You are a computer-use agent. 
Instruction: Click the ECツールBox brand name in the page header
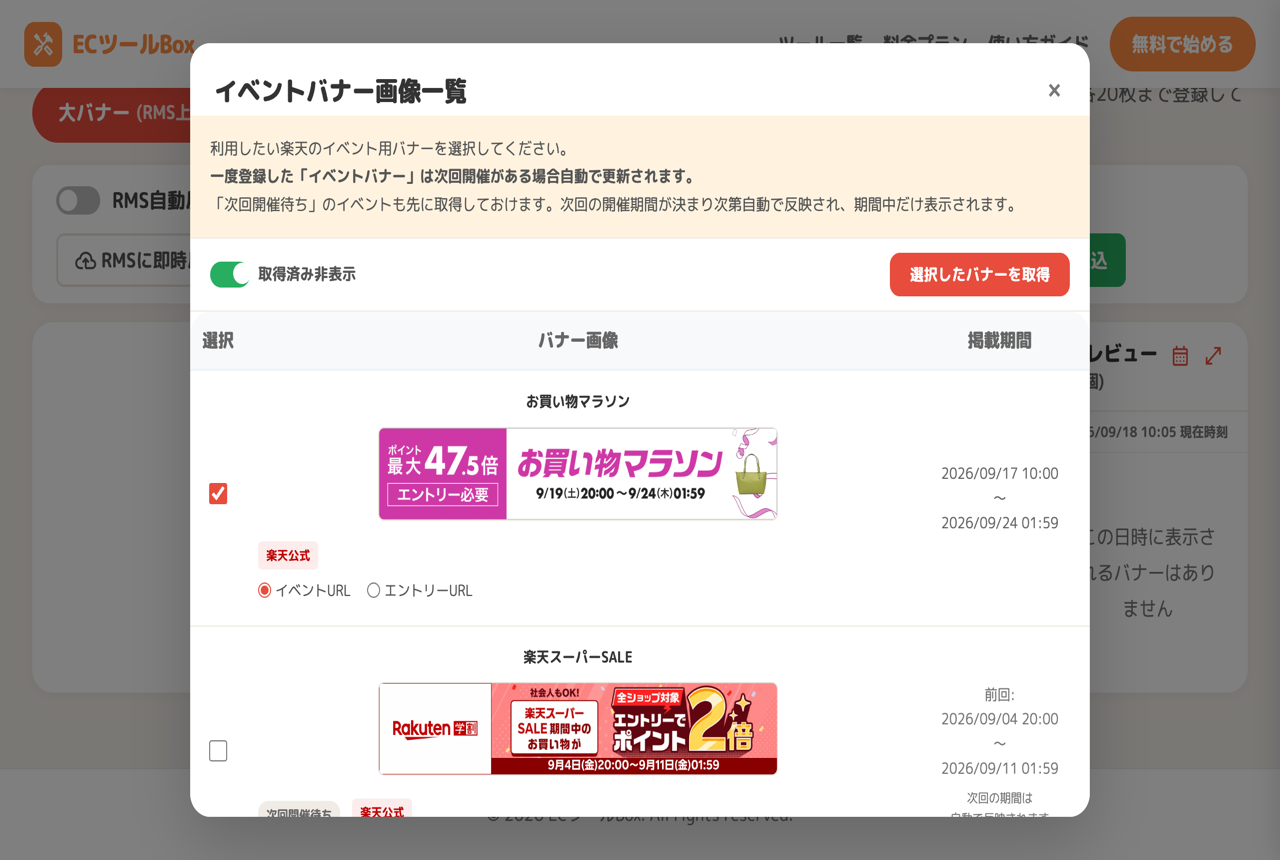(x=133, y=44)
